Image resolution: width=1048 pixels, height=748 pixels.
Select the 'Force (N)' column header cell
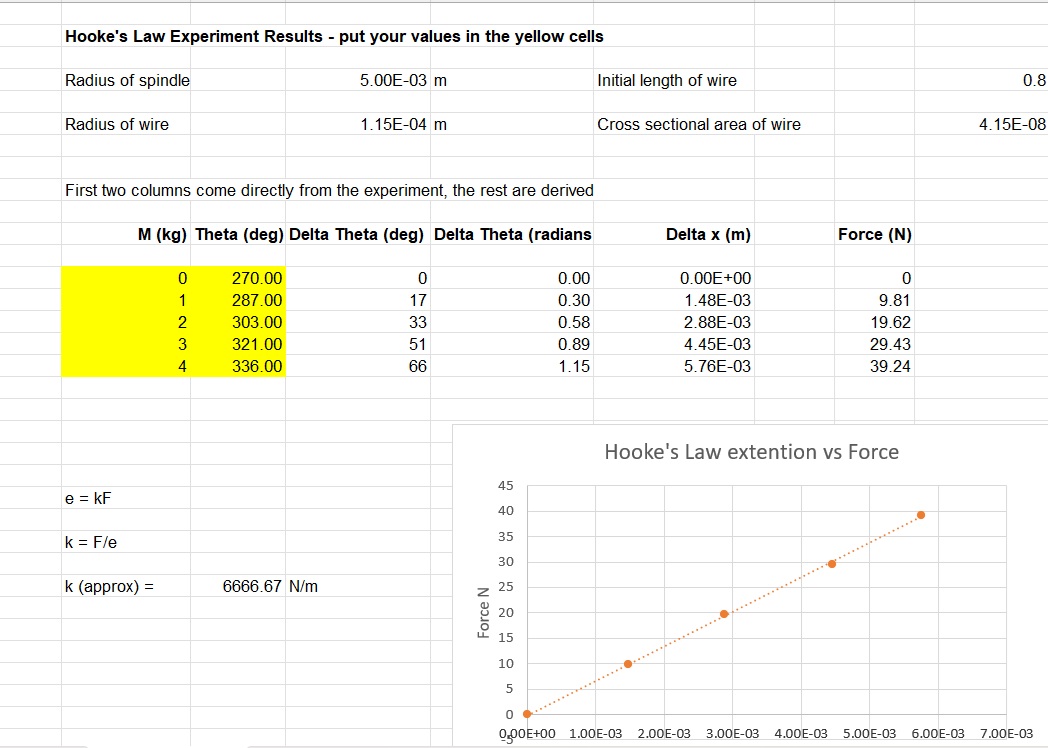point(874,234)
